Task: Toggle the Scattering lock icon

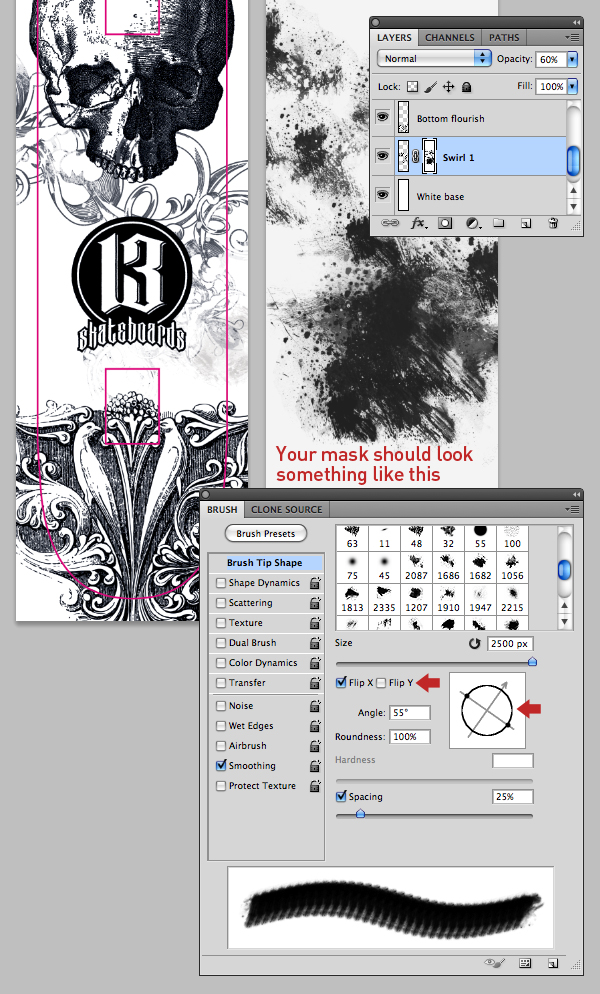Action: [315, 603]
